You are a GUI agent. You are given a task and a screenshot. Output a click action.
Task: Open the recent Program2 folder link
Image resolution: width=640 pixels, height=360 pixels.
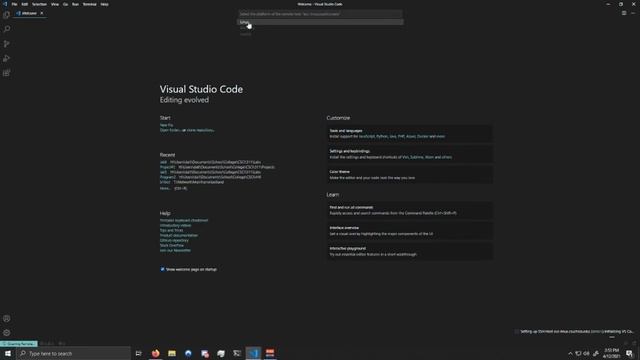point(168,177)
